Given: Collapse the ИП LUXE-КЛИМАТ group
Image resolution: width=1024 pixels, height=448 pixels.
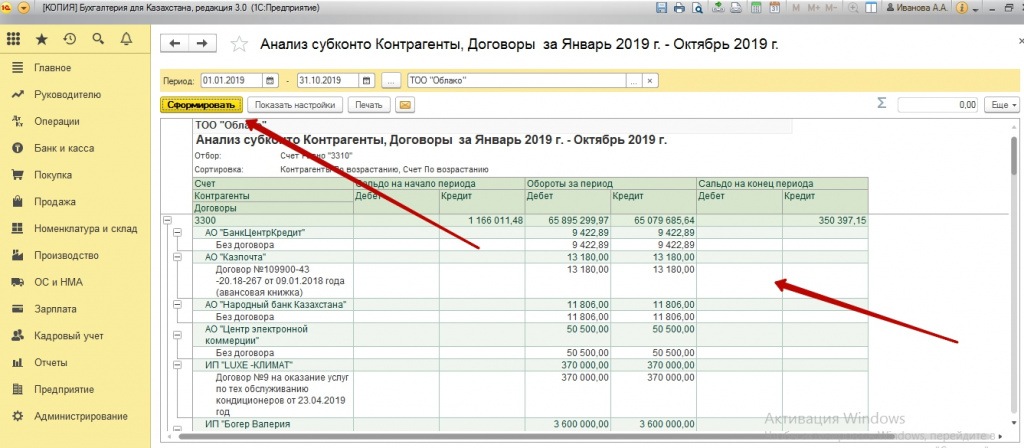Looking at the screenshot, I should pos(176,364).
